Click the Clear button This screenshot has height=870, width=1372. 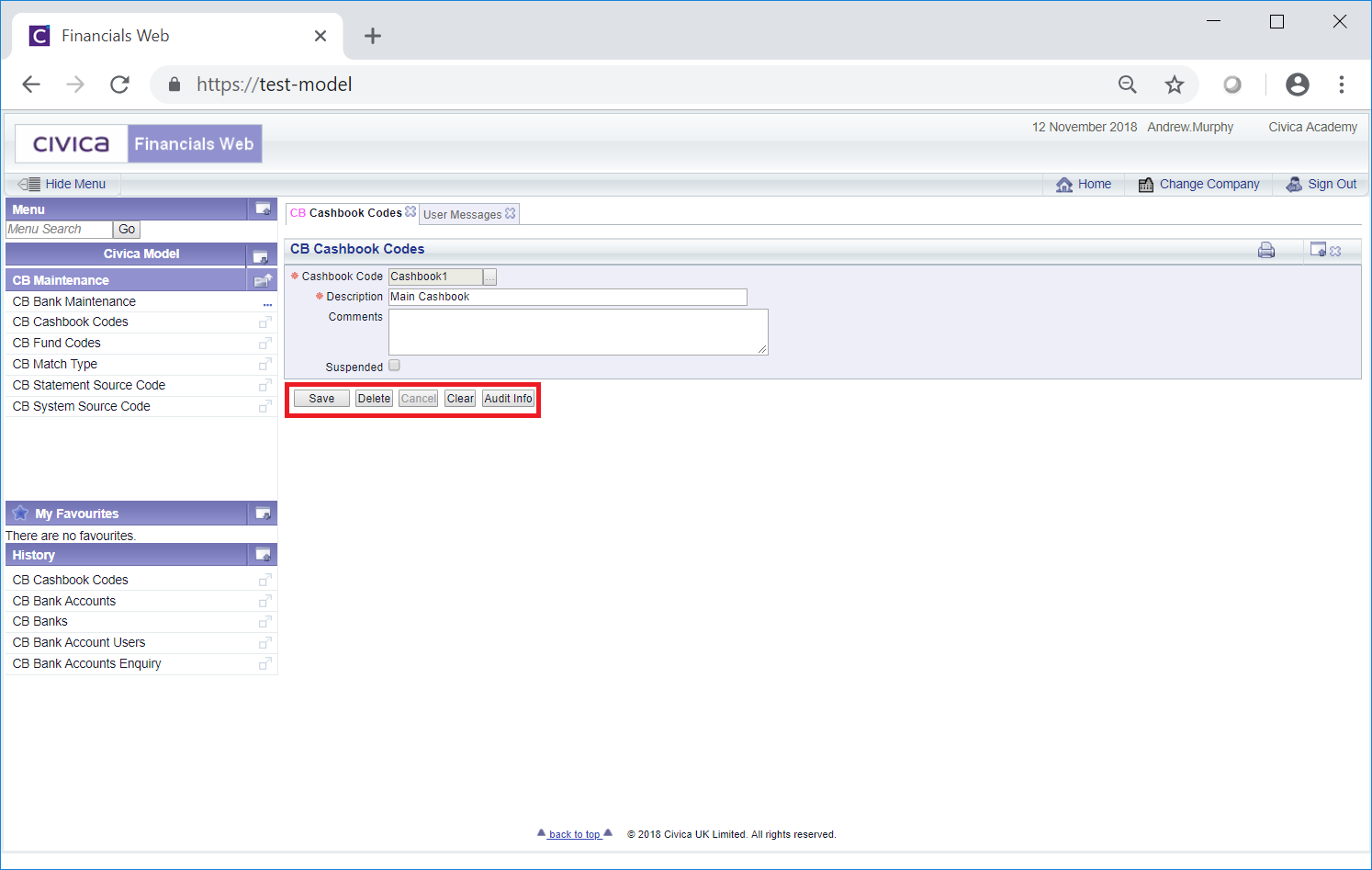460,399
